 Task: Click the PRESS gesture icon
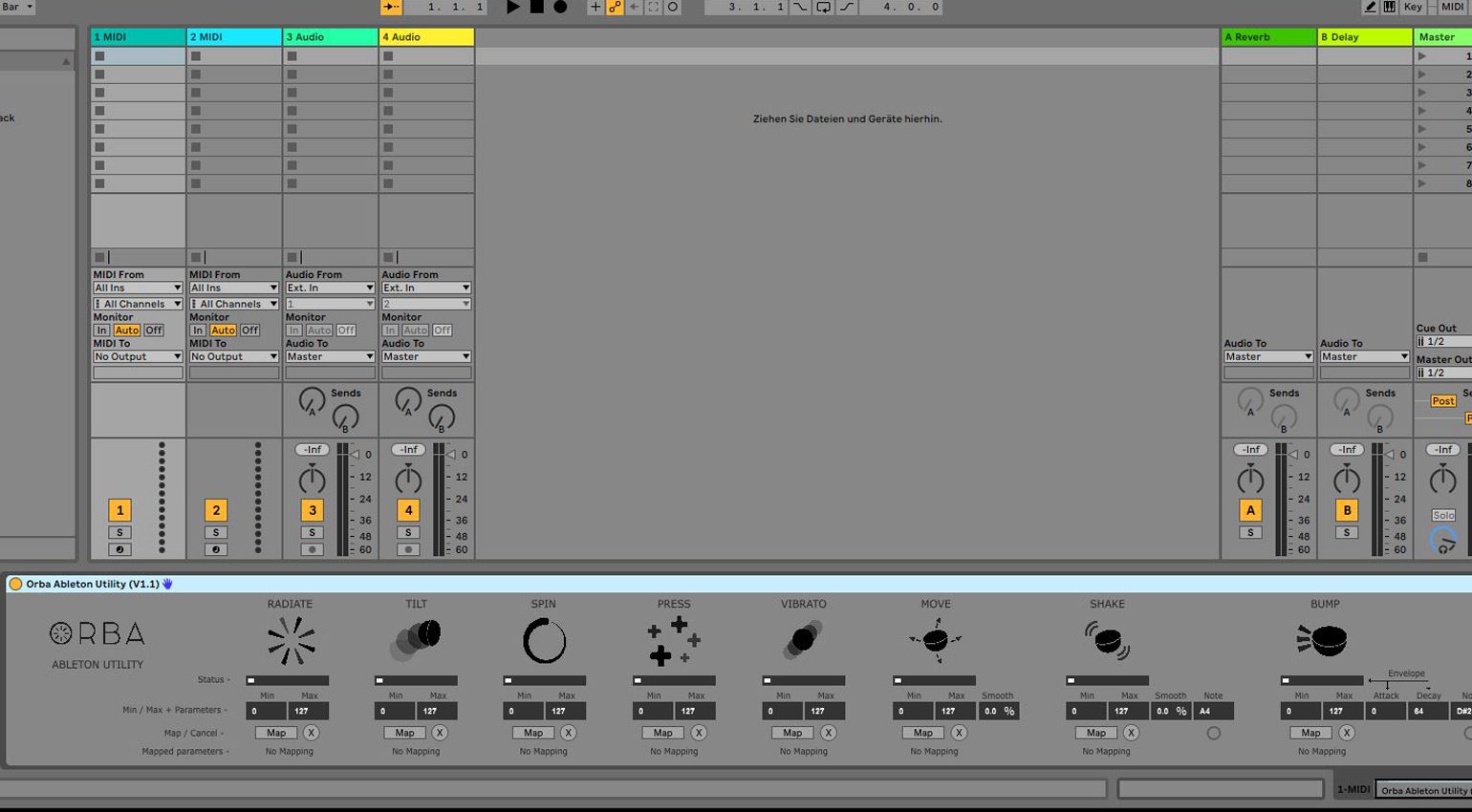tap(674, 641)
